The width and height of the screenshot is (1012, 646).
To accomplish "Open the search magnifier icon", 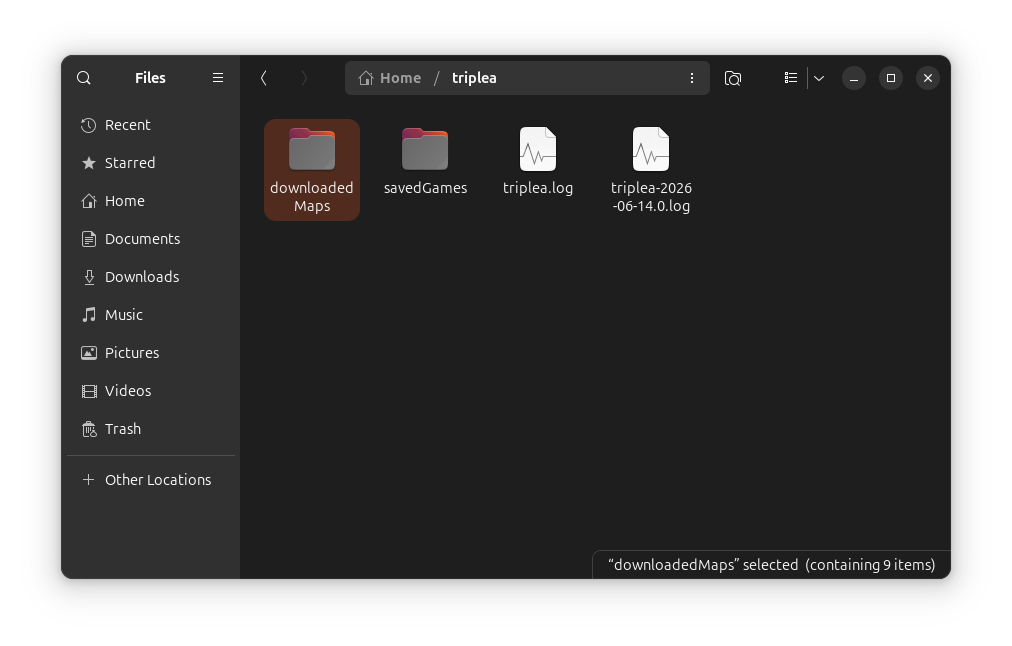I will (83, 78).
